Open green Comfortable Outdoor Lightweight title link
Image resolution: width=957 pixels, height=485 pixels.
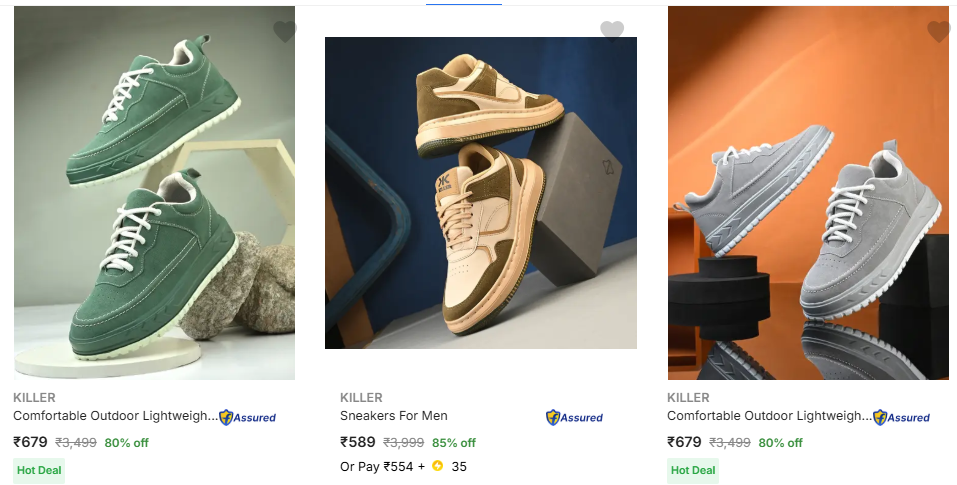[x=115, y=416]
